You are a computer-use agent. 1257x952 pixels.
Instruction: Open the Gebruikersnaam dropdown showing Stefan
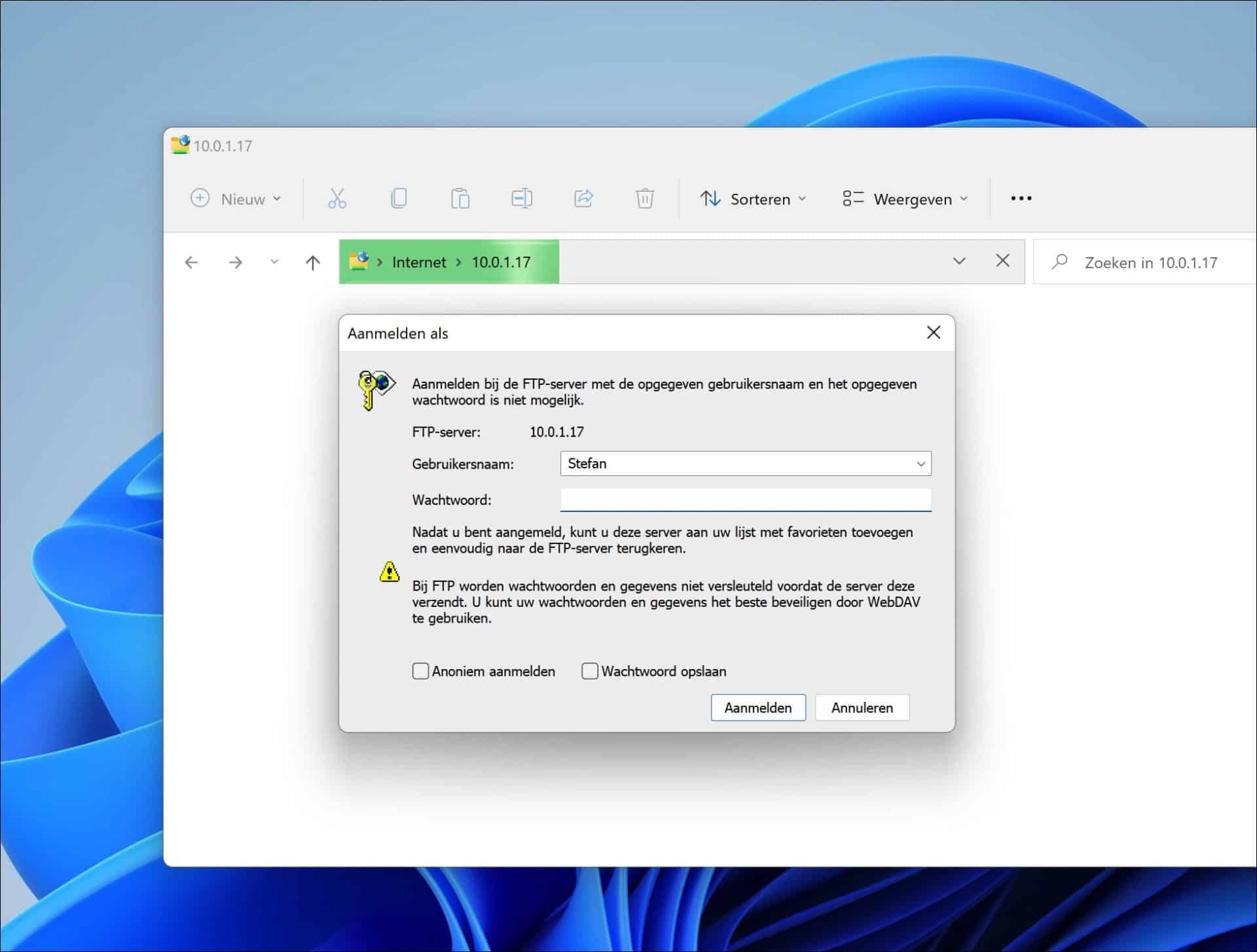coord(919,464)
